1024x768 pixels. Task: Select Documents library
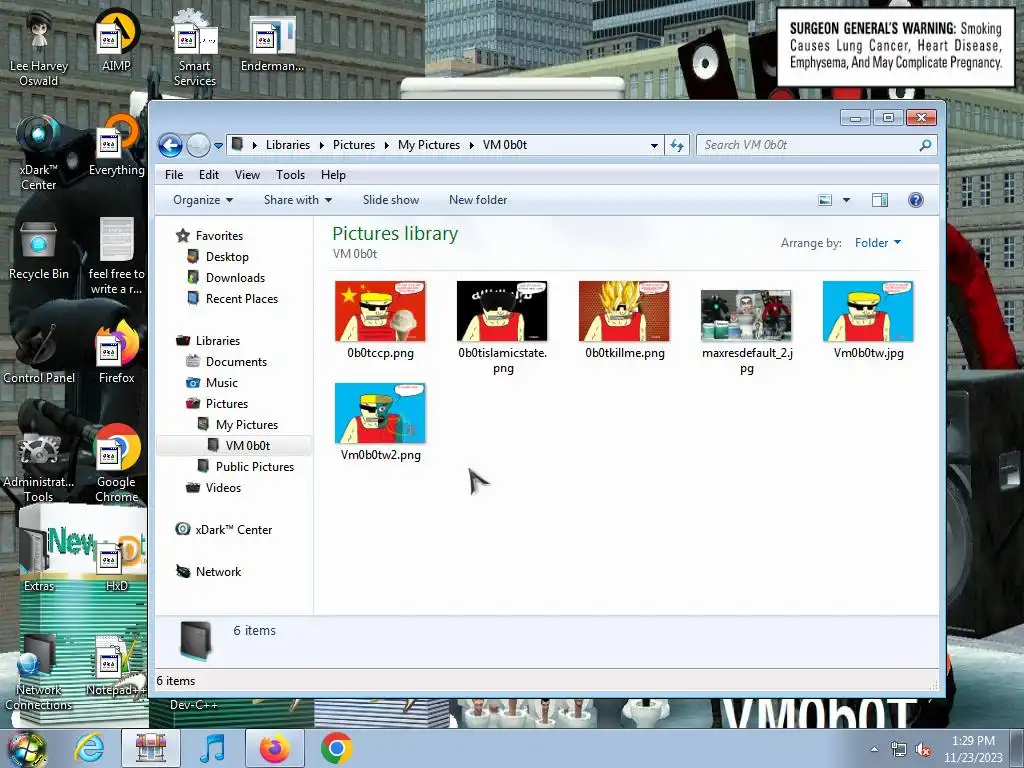pos(236,362)
